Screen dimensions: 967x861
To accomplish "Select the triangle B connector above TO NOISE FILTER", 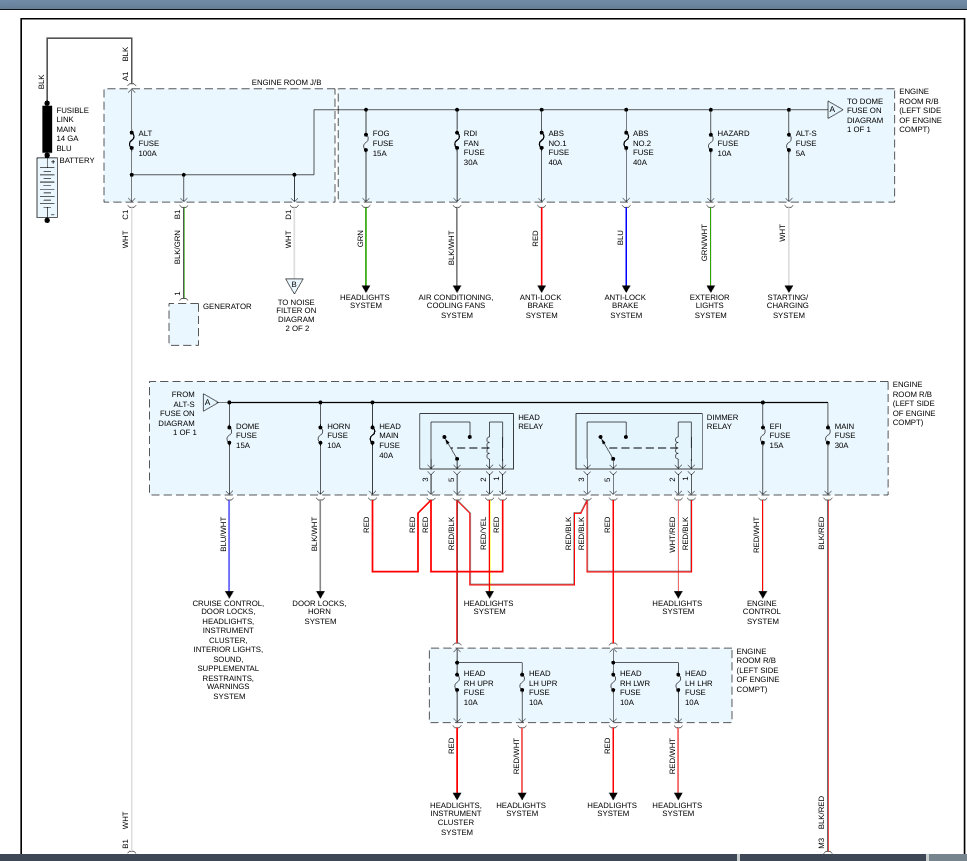I will pos(294,286).
